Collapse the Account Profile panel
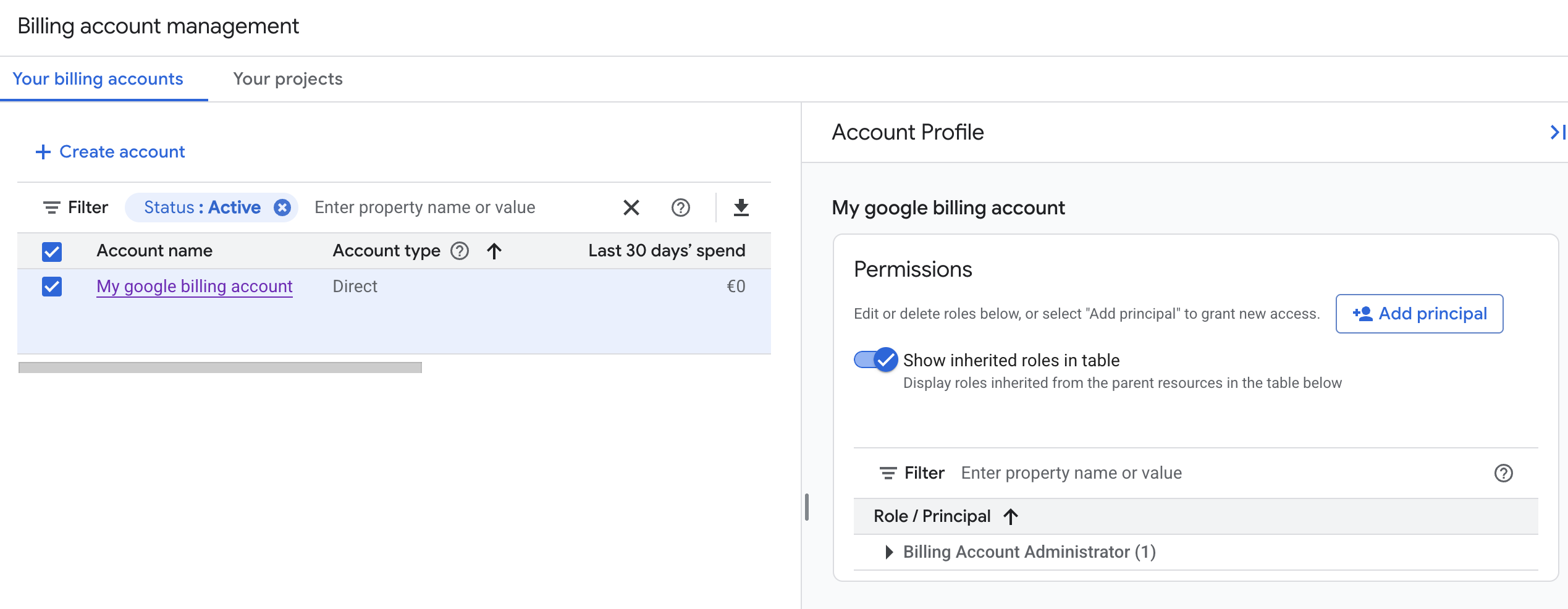The image size is (1568, 609). pos(1556,132)
